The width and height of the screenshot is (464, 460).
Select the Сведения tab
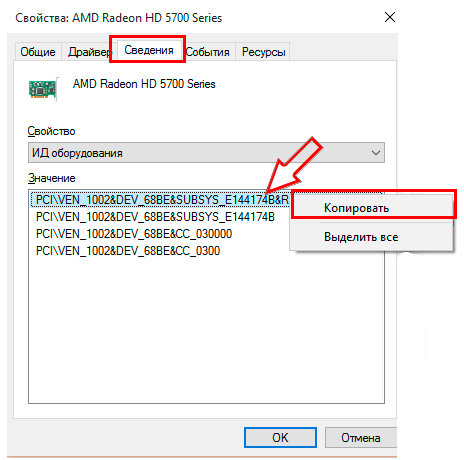tap(149, 50)
